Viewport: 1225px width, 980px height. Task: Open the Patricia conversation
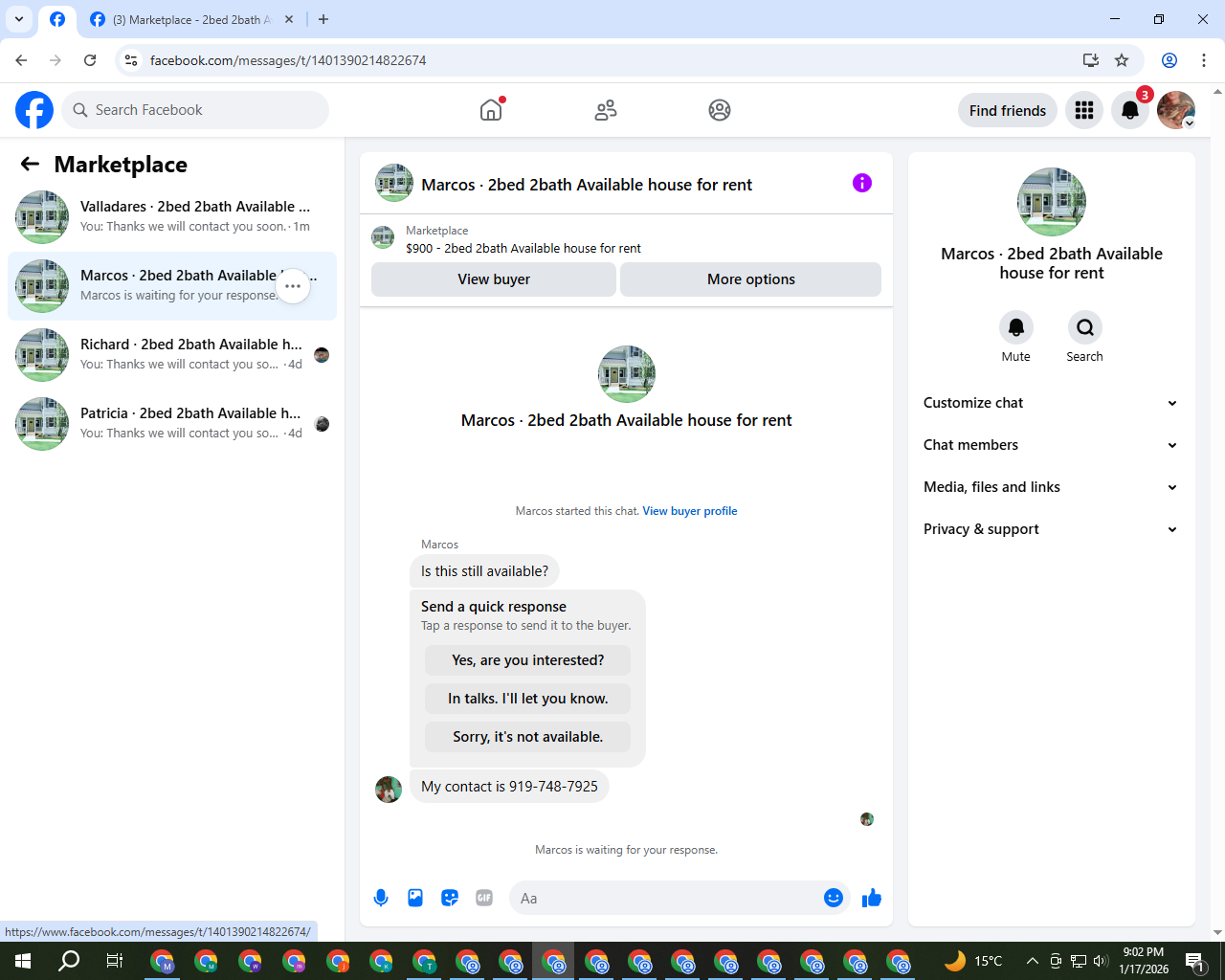[x=172, y=424]
